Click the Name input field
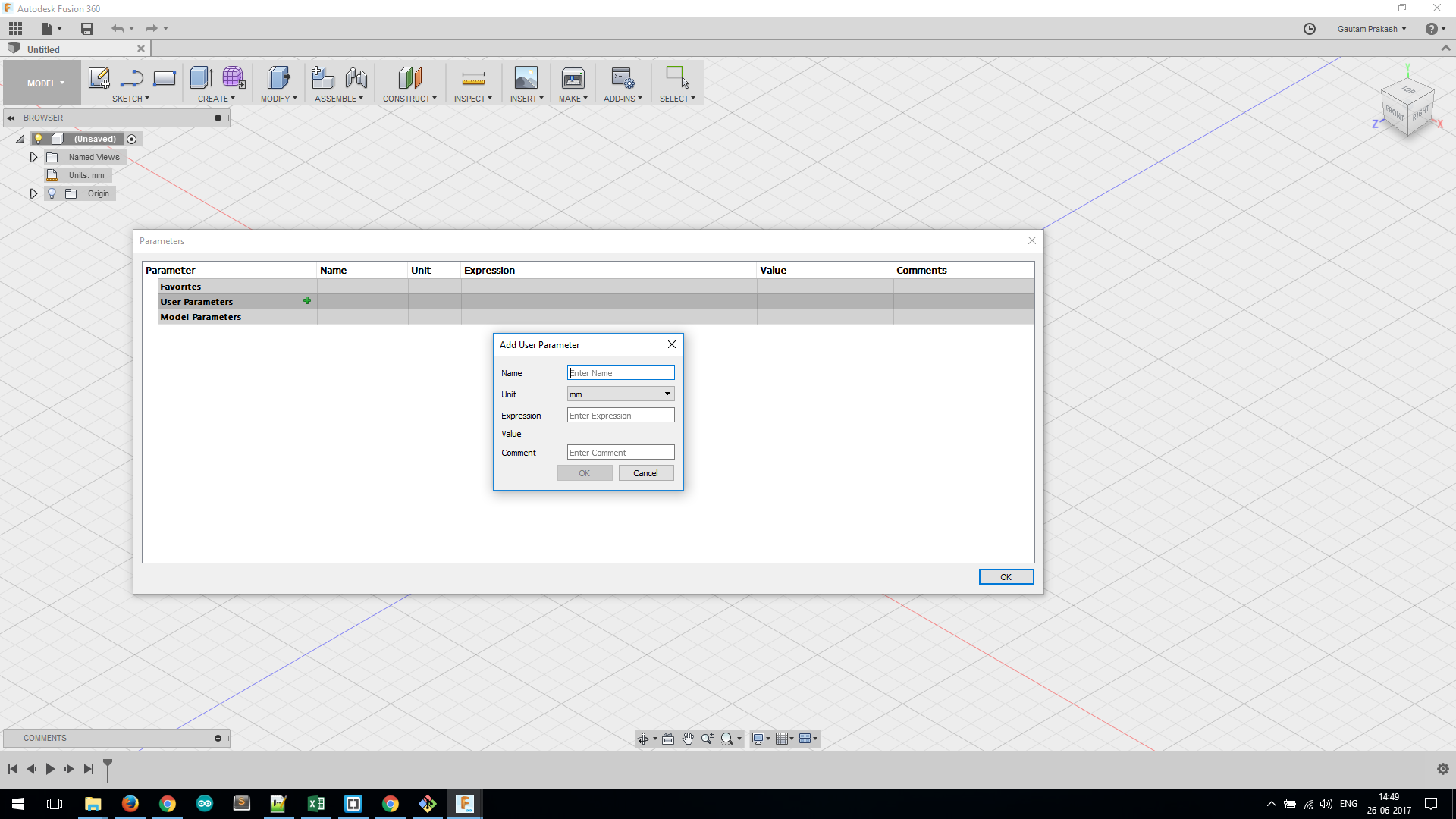Screen dimensions: 1456x819 [x=620, y=373]
